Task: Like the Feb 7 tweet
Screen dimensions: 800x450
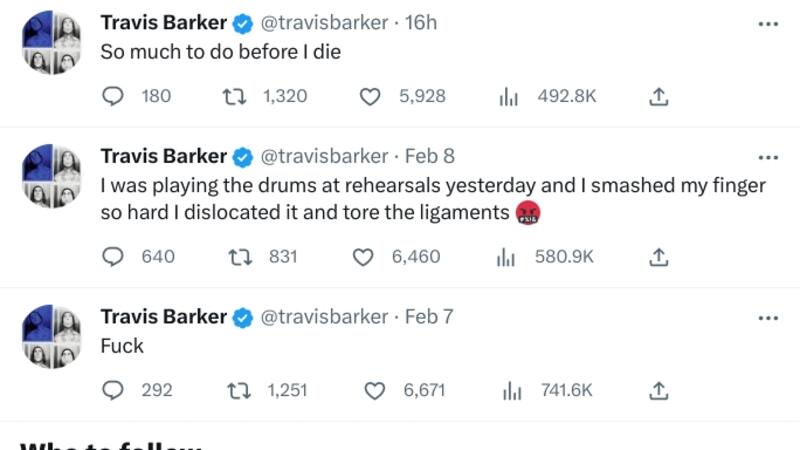Action: tap(376, 390)
